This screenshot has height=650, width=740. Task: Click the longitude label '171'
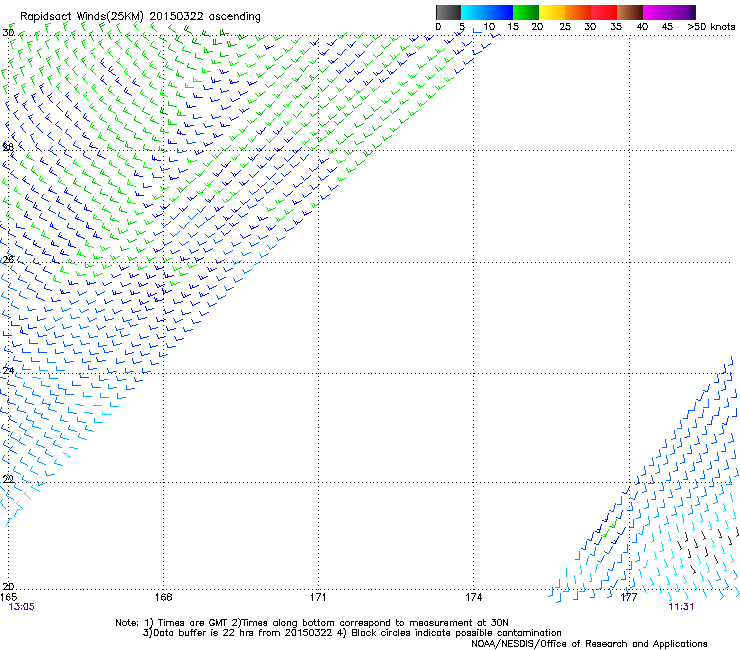tap(318, 597)
